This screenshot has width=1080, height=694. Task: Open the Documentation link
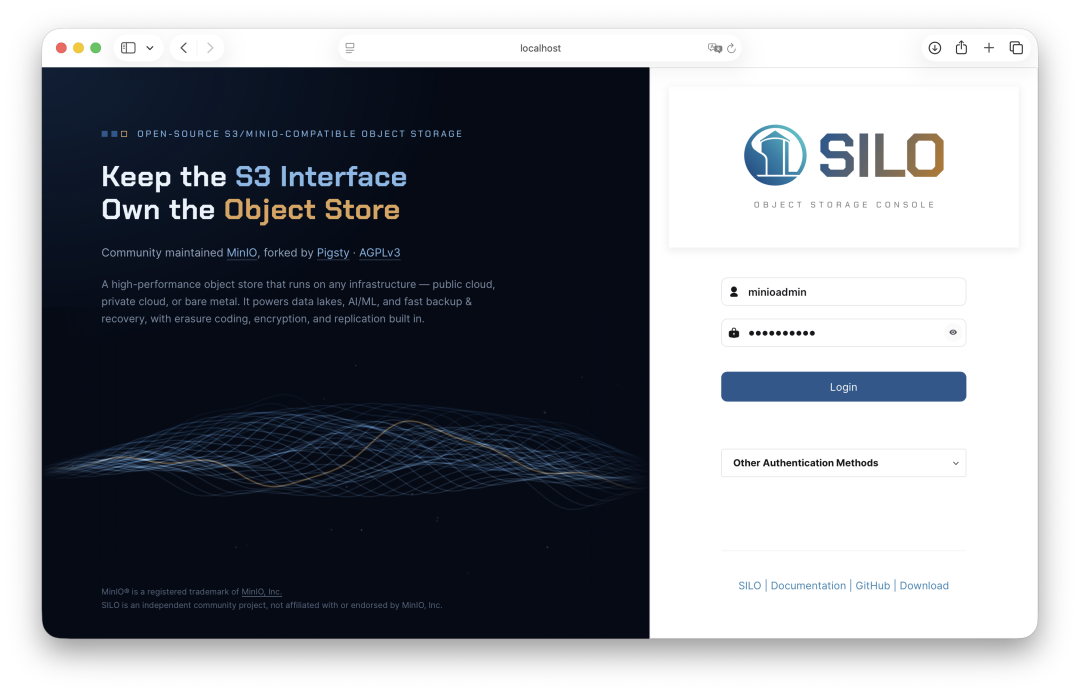pyautogui.click(x=808, y=585)
